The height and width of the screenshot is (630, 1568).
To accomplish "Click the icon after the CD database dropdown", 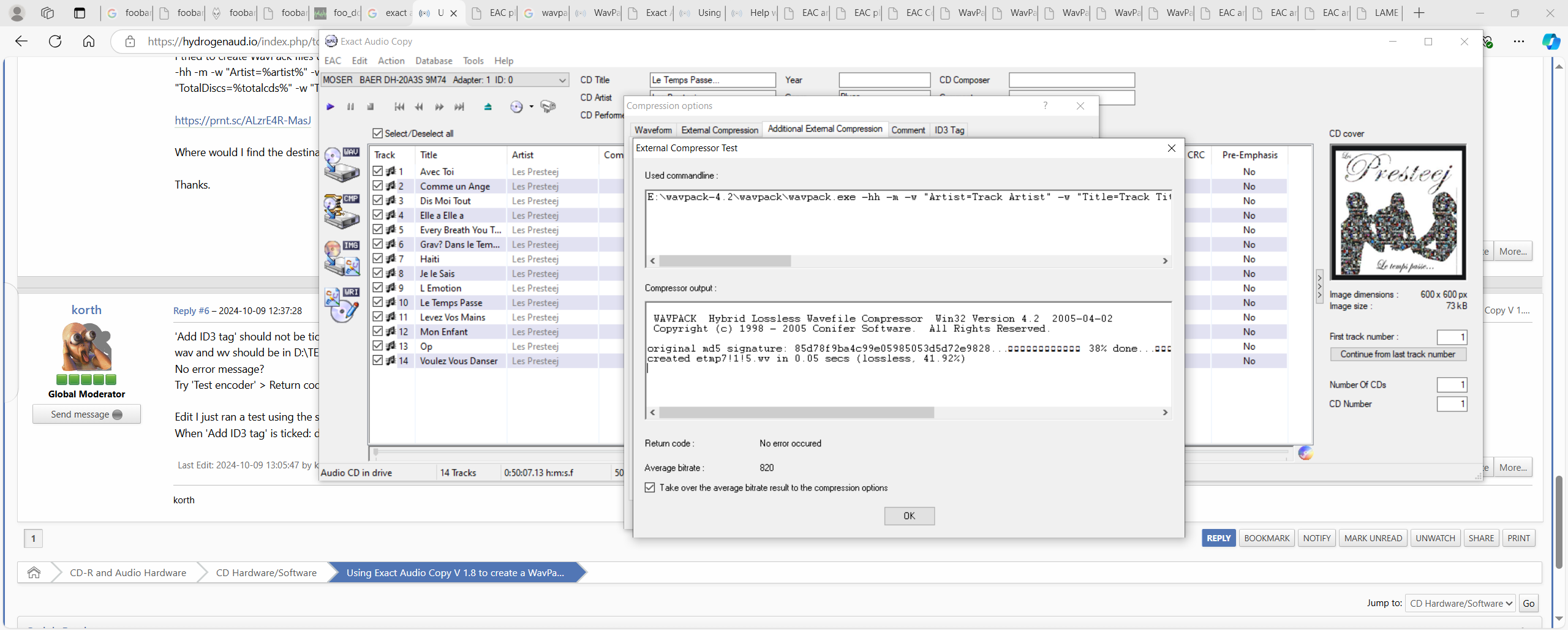I will tap(548, 107).
